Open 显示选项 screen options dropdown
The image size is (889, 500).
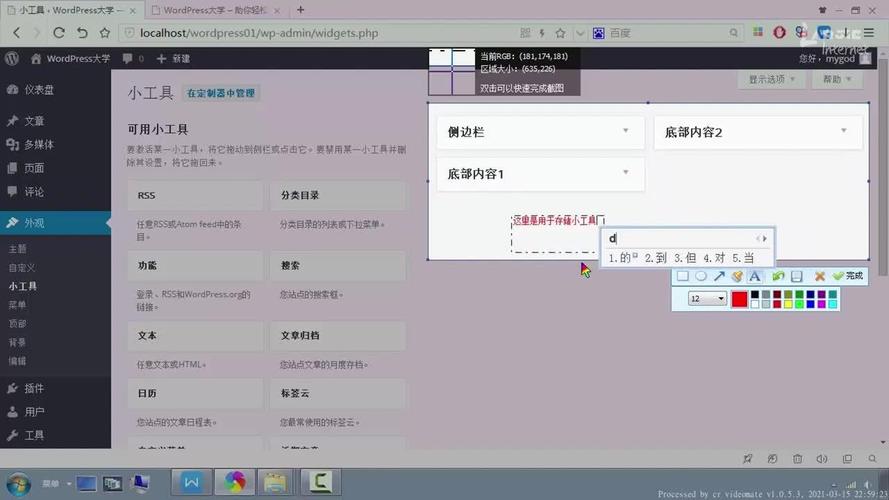coord(772,79)
